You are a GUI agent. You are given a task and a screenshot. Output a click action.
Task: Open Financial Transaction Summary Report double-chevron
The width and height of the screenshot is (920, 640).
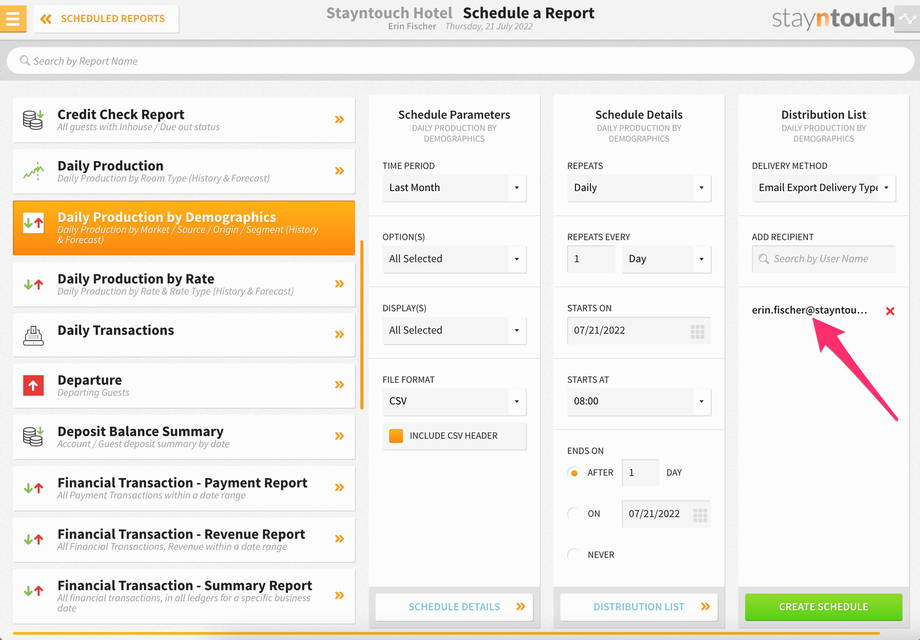tap(339, 595)
